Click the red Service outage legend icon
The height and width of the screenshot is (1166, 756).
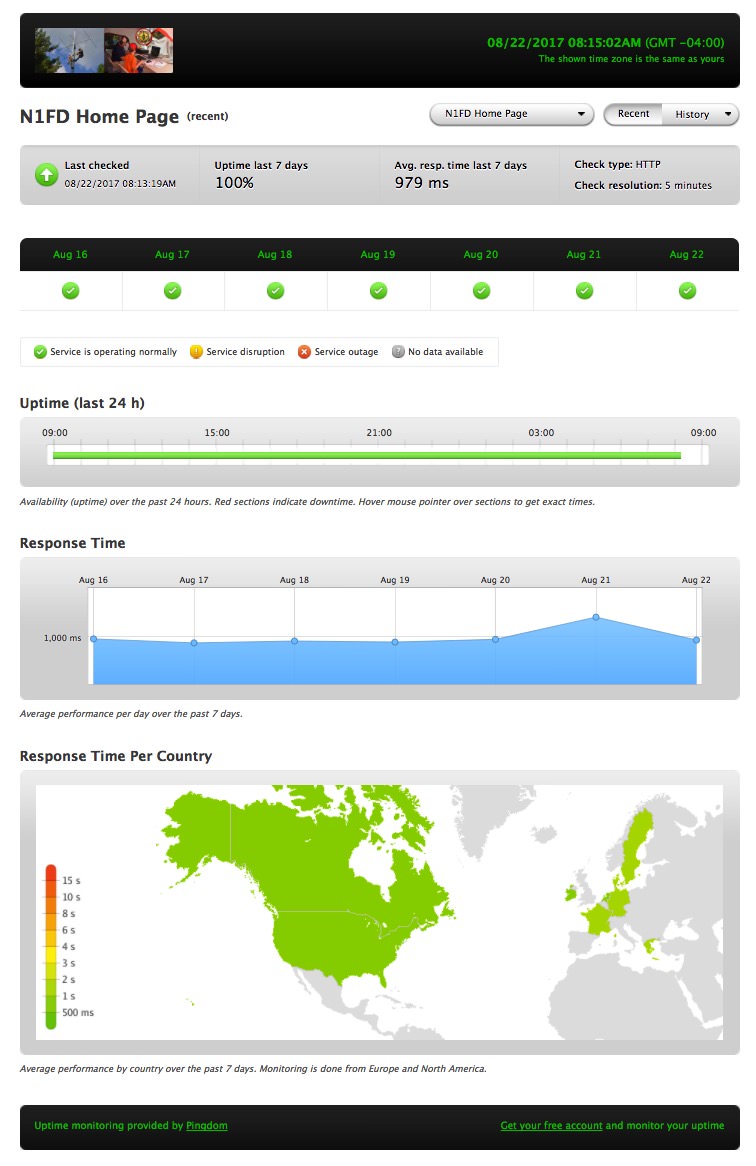pyautogui.click(x=304, y=352)
